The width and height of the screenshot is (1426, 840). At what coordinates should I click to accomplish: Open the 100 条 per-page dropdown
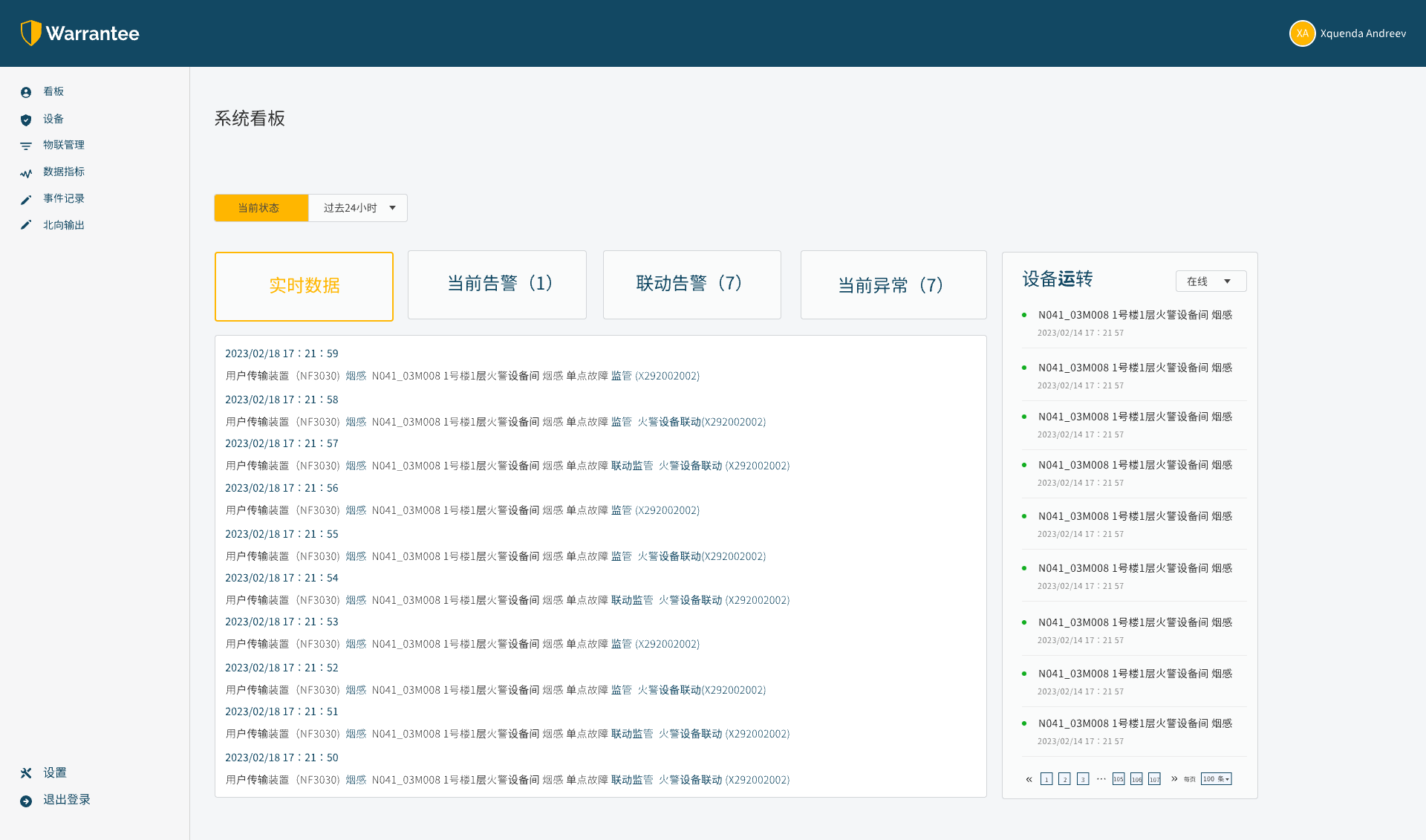point(1216,779)
